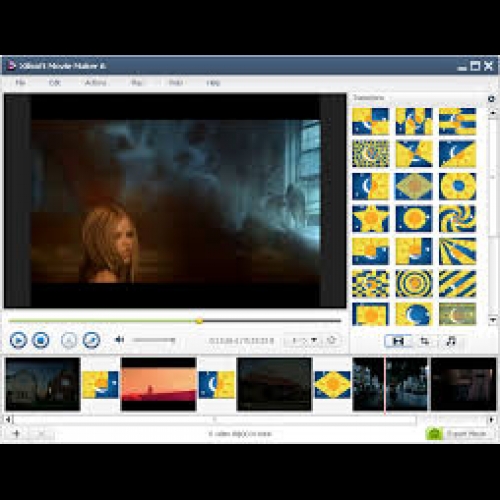Open the File menu
Screen dimensions: 500x500
point(20,83)
